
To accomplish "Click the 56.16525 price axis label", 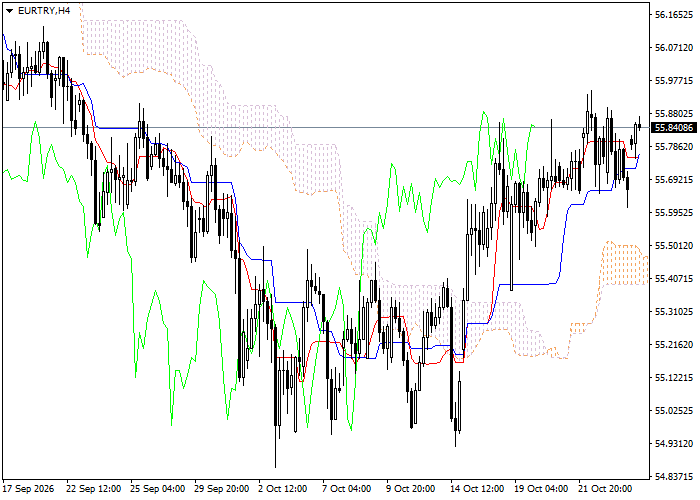I will pos(674,15).
